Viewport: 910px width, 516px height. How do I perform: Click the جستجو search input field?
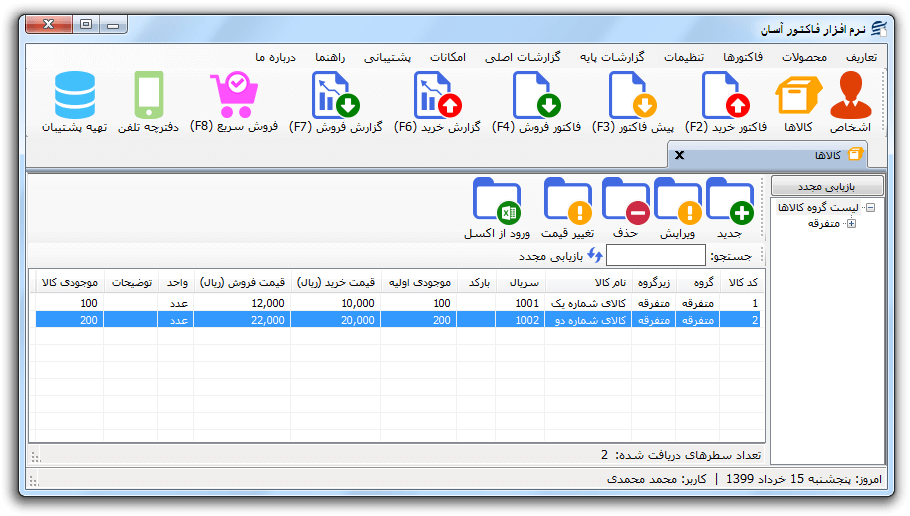point(656,255)
